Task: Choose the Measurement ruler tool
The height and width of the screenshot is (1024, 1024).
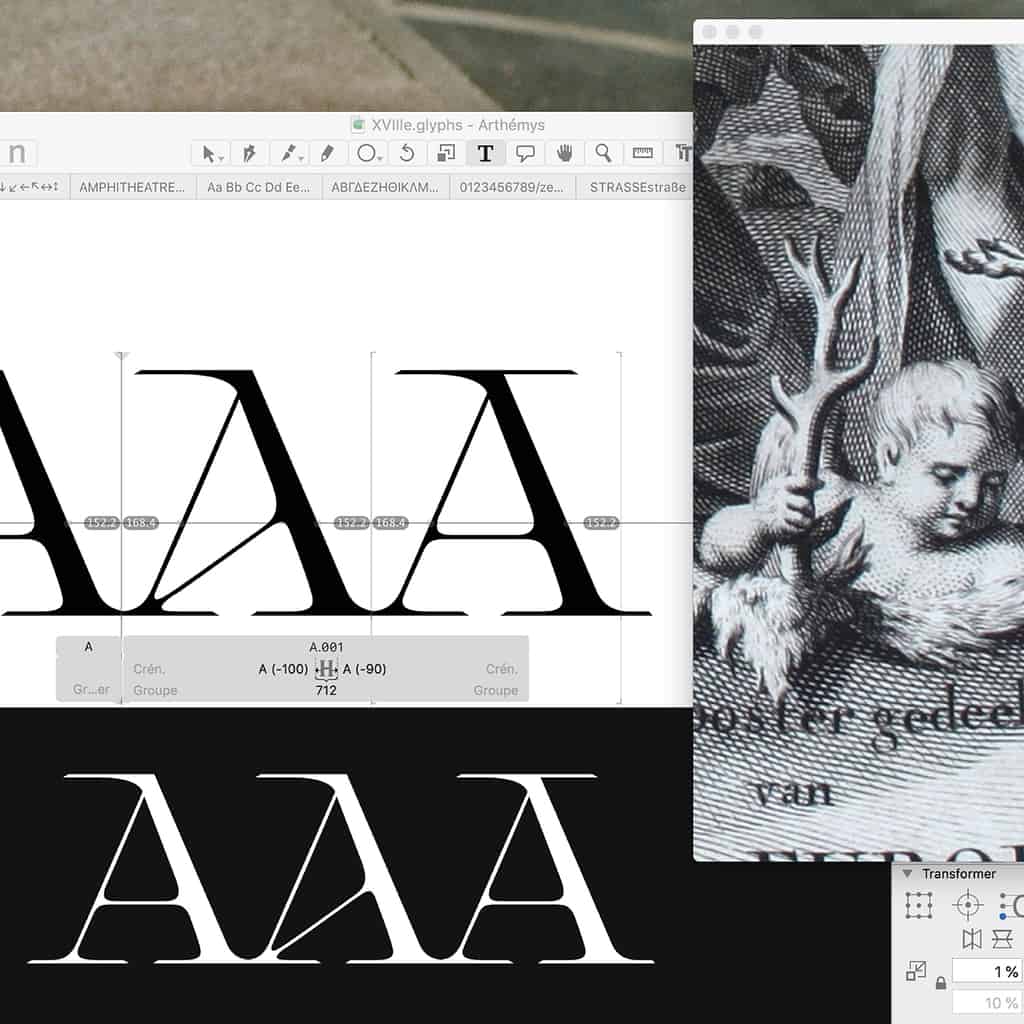Action: pyautogui.click(x=642, y=153)
